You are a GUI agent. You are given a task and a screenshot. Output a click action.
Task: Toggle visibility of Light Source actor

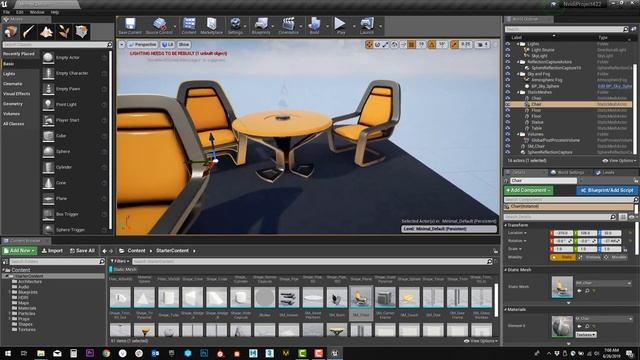pyautogui.click(x=508, y=50)
